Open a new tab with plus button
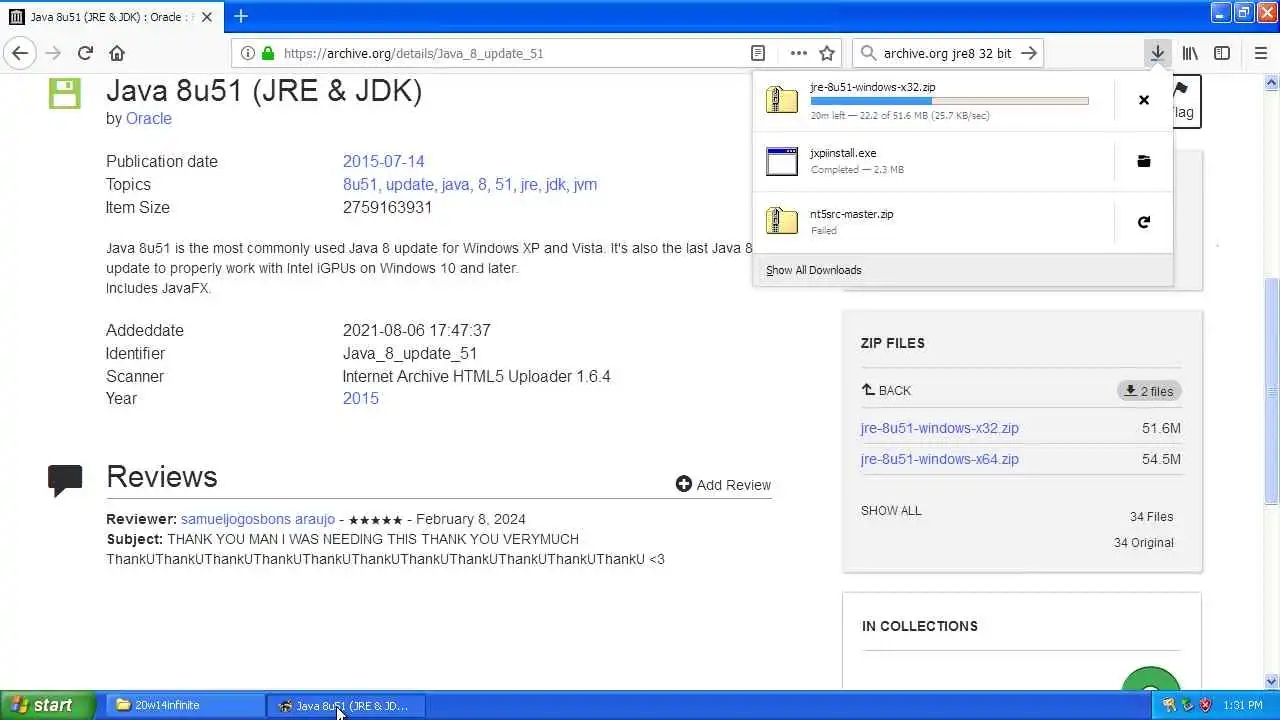Viewport: 1280px width, 720px height. click(x=240, y=16)
